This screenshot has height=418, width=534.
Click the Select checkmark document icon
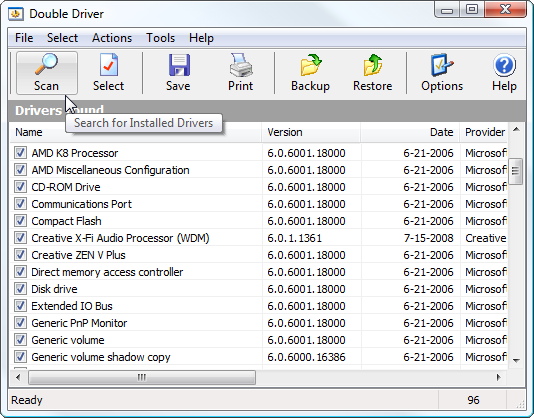click(109, 64)
